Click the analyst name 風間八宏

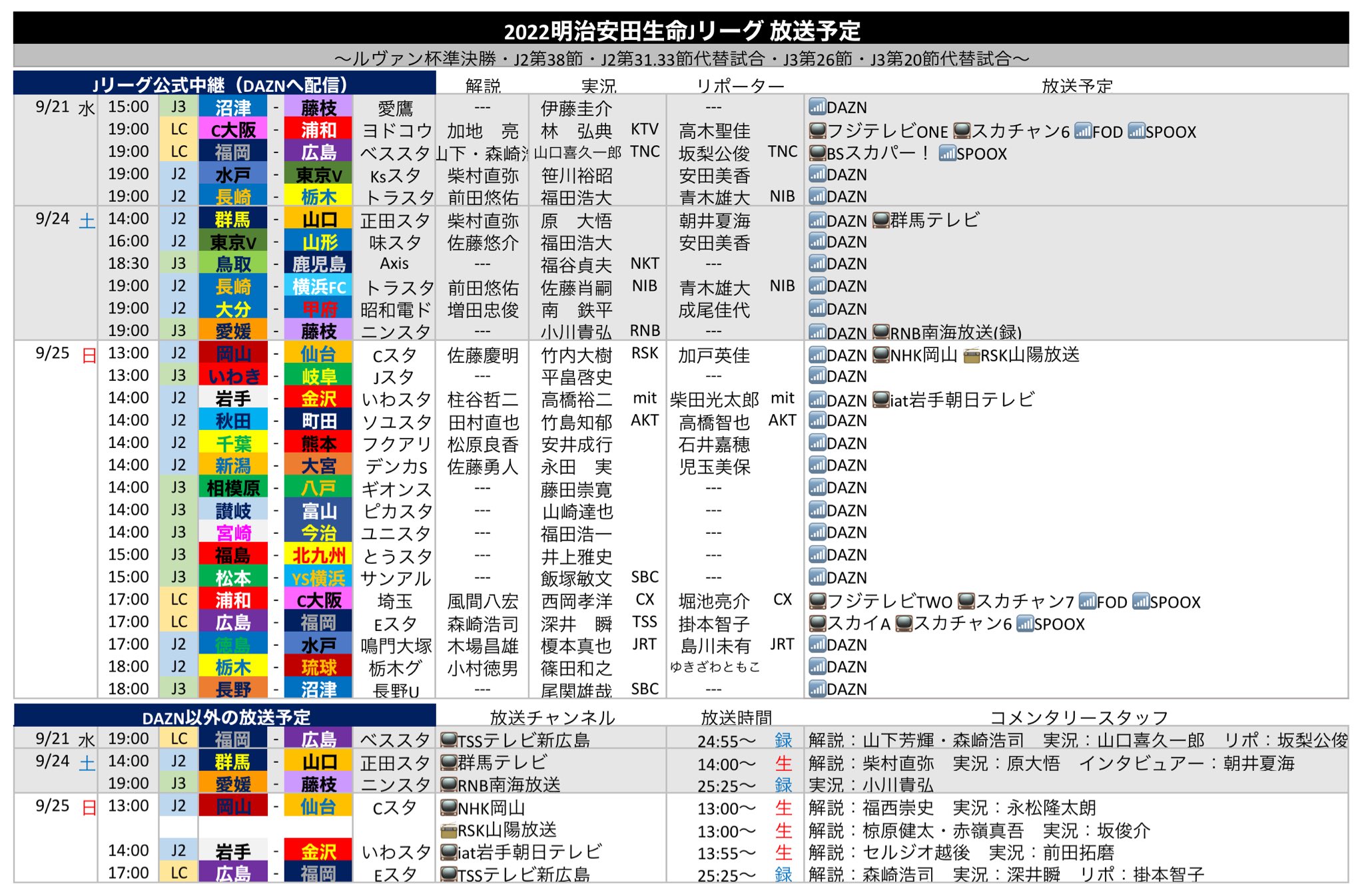(x=483, y=601)
